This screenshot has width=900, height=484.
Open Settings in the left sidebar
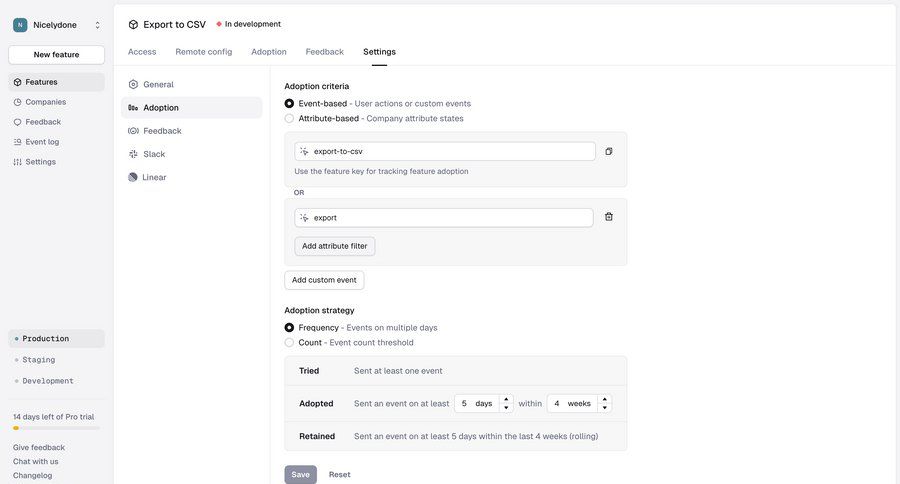point(56,162)
